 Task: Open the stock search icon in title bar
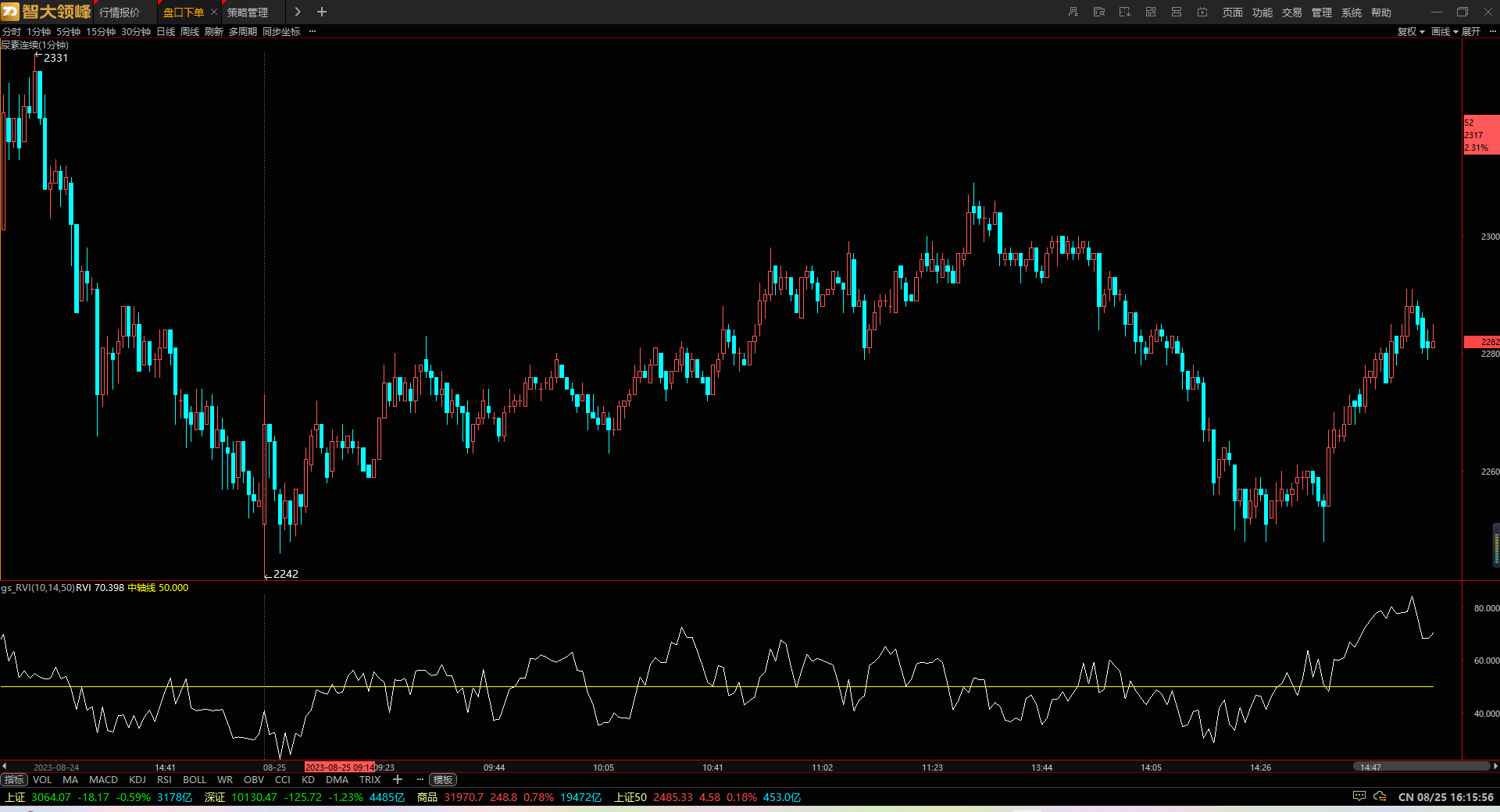1098,12
